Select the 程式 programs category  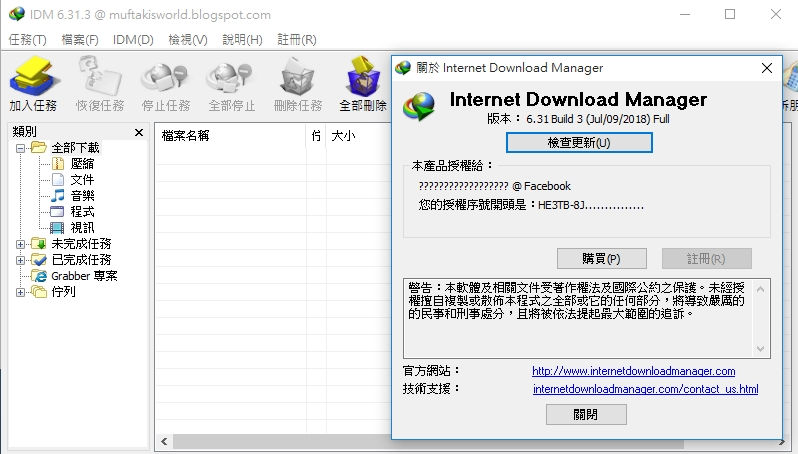click(82, 212)
